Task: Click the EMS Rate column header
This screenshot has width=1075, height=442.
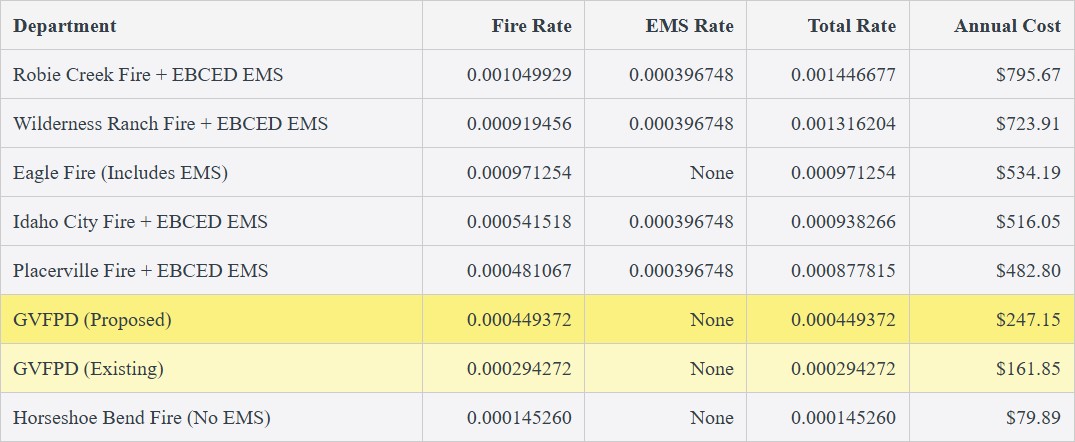Action: click(x=689, y=26)
